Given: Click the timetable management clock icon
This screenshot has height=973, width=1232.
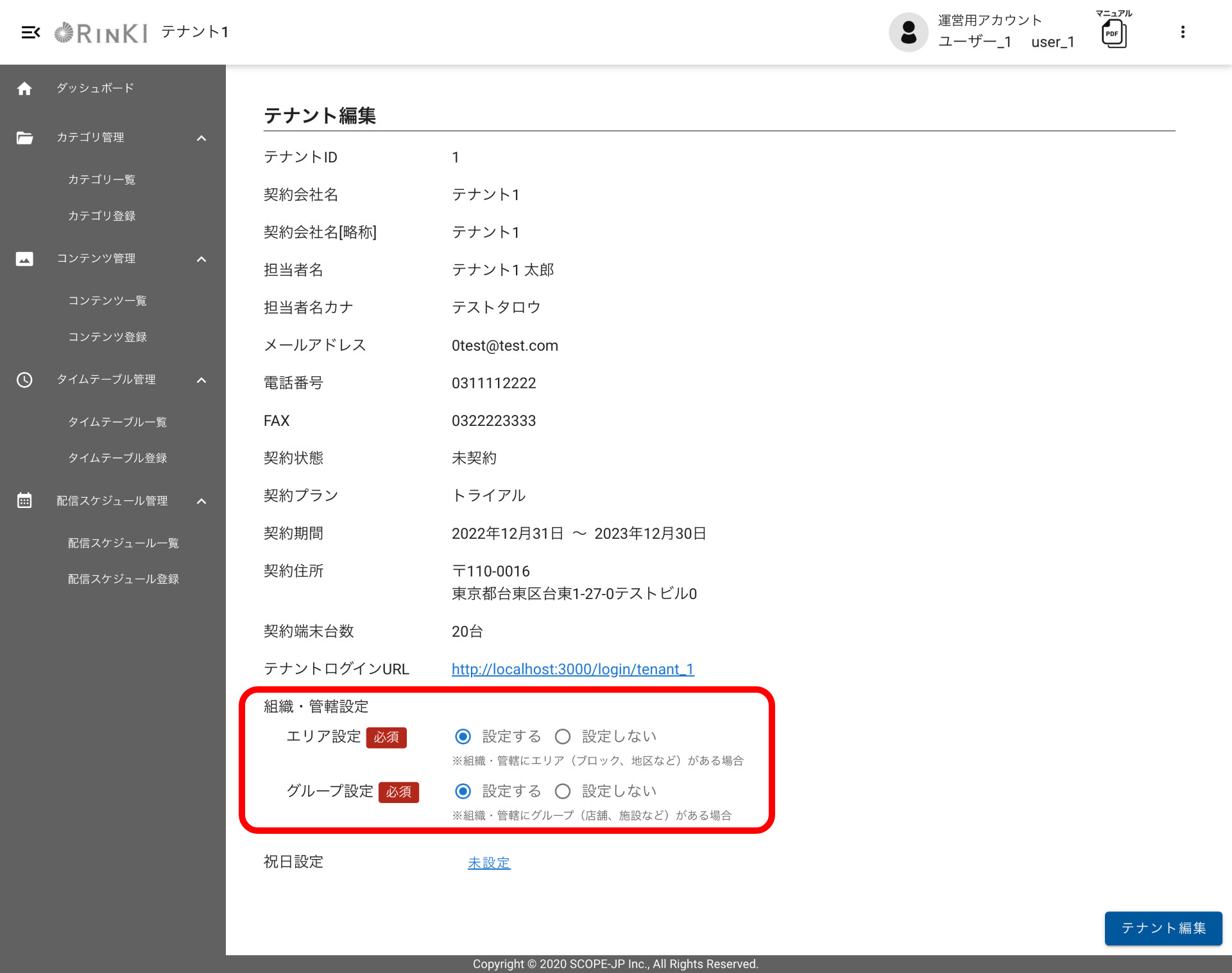Looking at the screenshot, I should (24, 380).
